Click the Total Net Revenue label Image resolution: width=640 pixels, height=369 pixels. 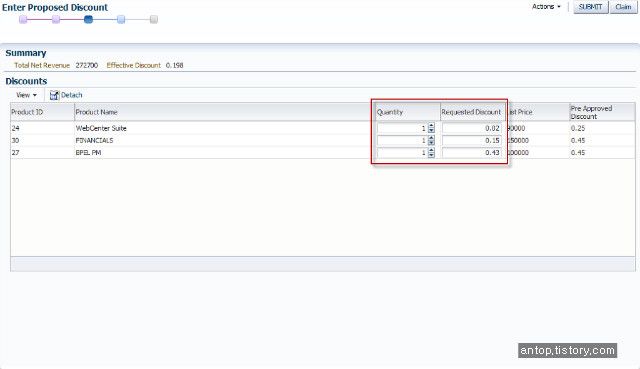pos(42,65)
